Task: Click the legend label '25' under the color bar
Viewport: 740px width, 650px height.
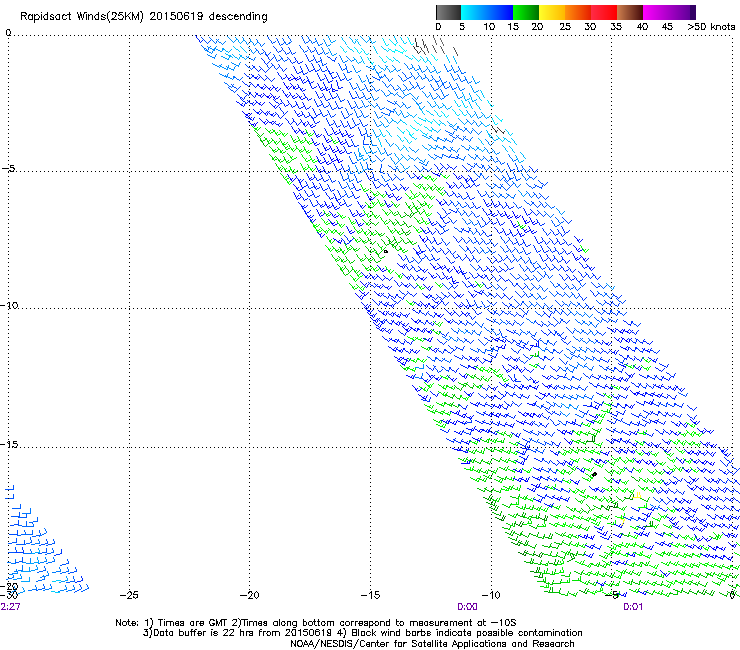Action: pyautogui.click(x=564, y=27)
